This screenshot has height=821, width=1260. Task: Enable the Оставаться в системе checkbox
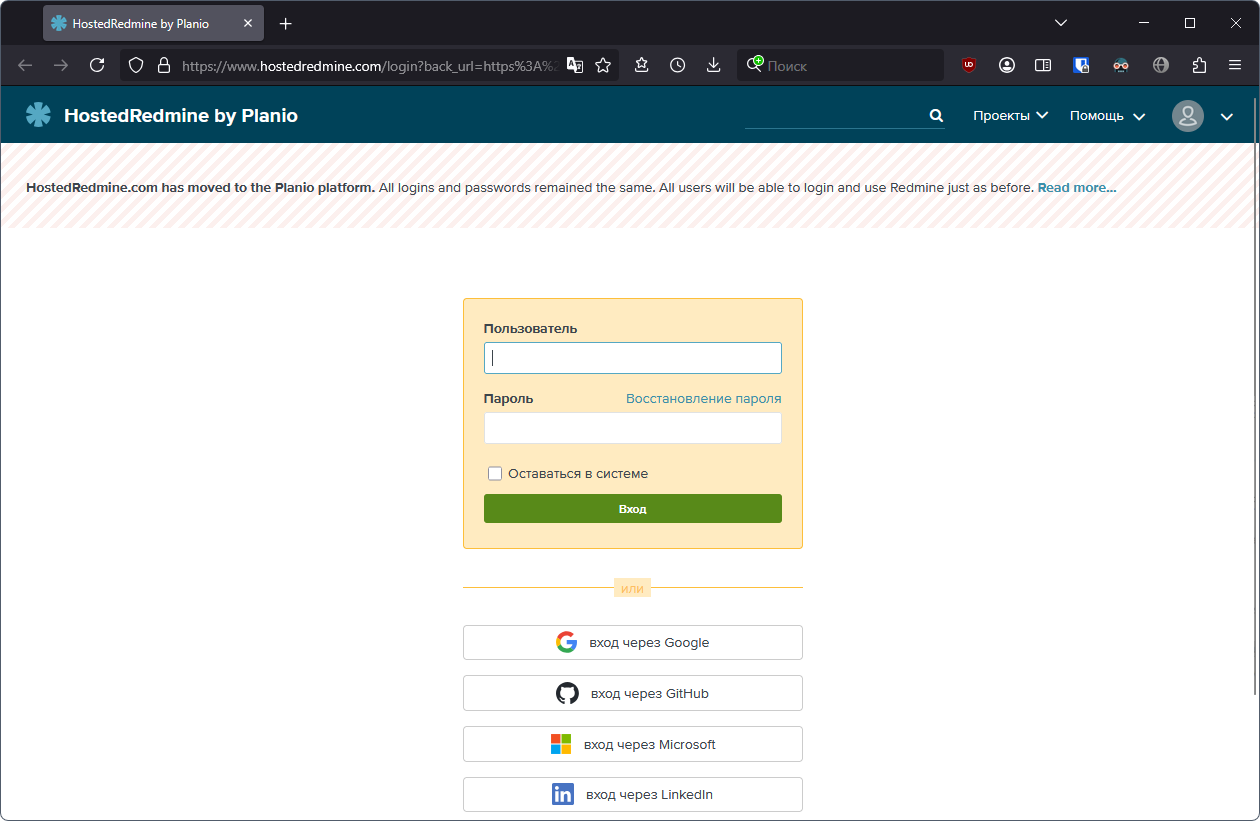495,474
